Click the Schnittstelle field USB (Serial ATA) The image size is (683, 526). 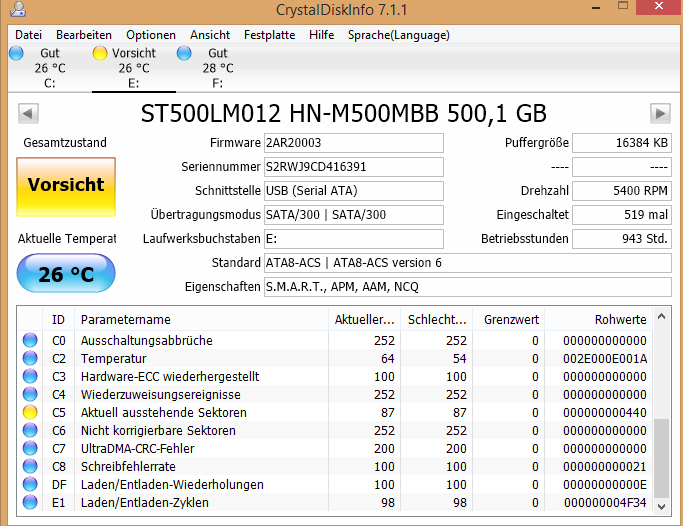click(354, 191)
